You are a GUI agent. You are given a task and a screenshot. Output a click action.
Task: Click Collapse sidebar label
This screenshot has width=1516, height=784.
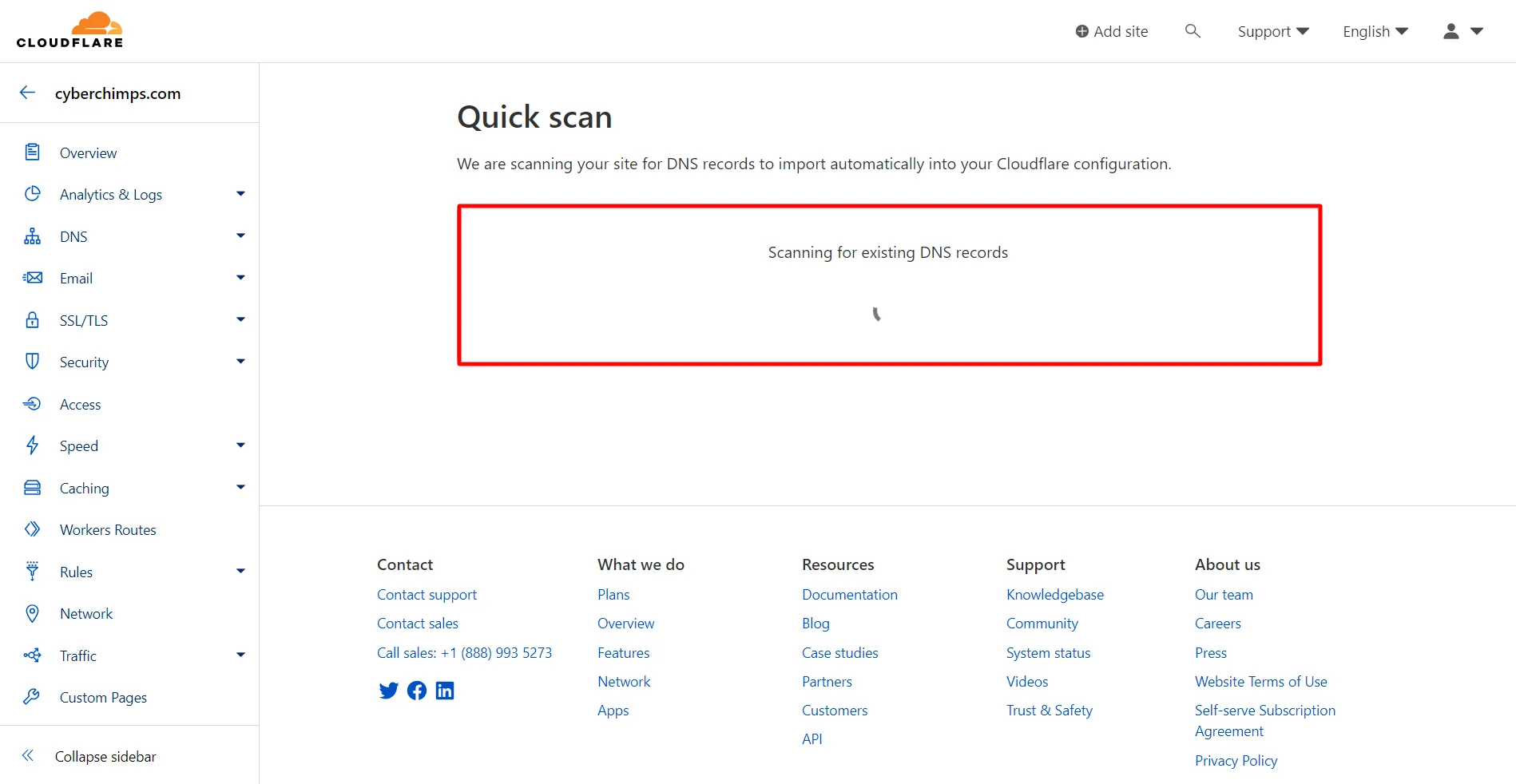click(105, 756)
